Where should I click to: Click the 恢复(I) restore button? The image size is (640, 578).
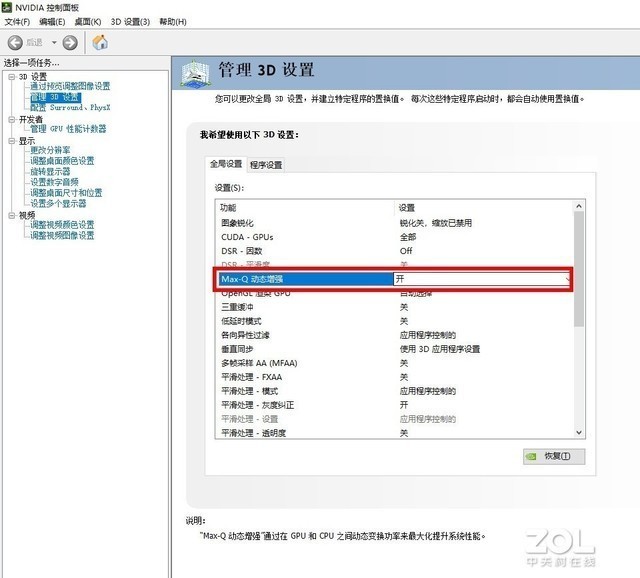coord(554,456)
